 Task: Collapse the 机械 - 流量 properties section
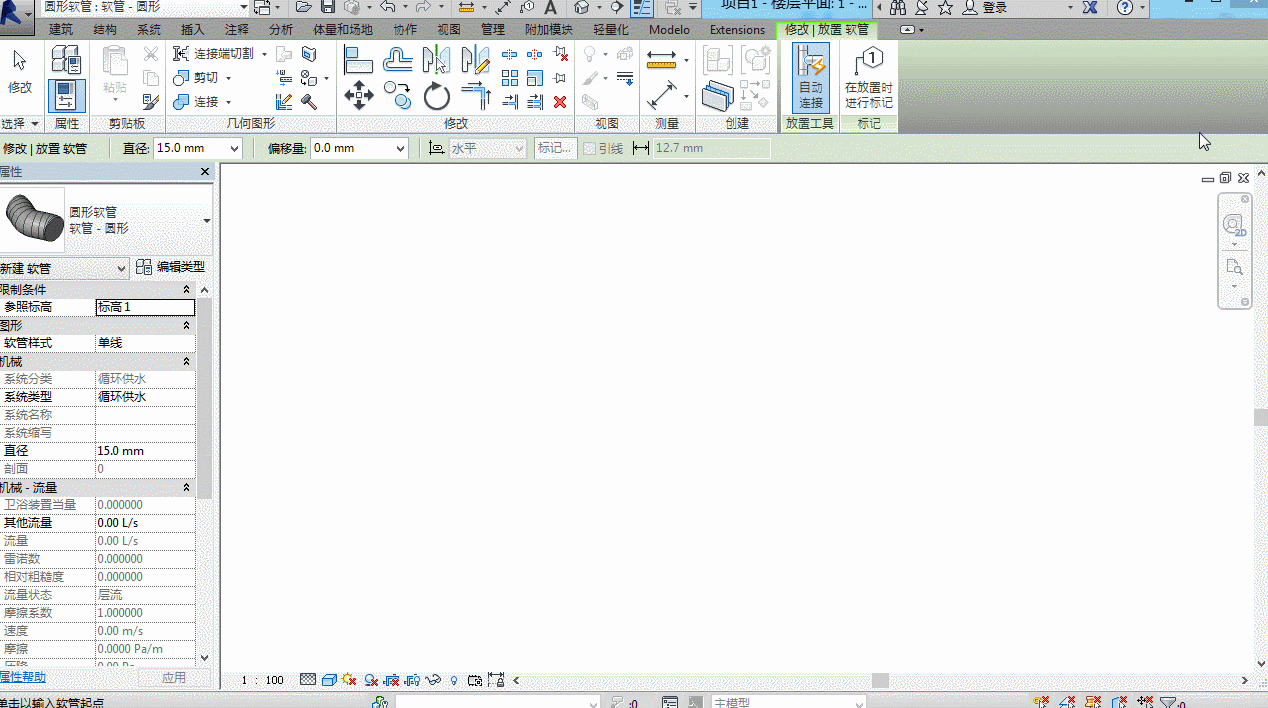coord(187,487)
